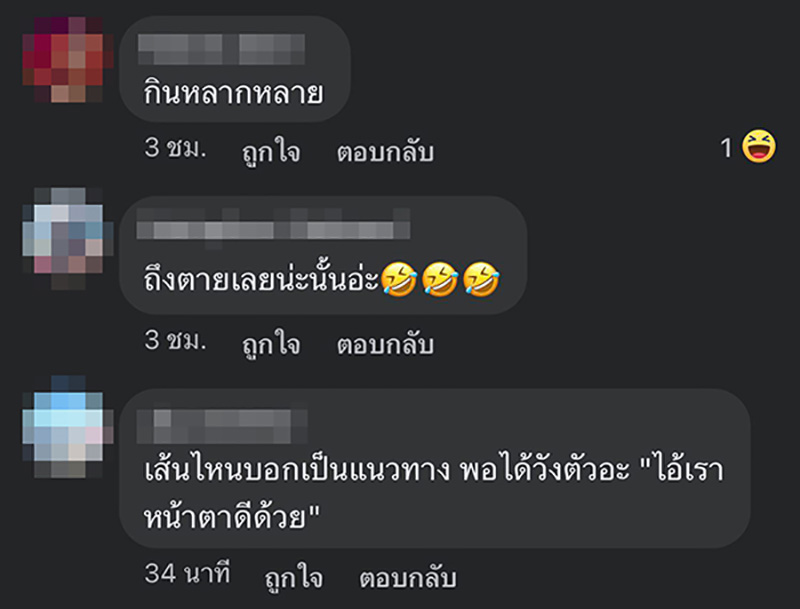Open blurred author name above ถึงตายเลย comment

pyautogui.click(x=273, y=224)
